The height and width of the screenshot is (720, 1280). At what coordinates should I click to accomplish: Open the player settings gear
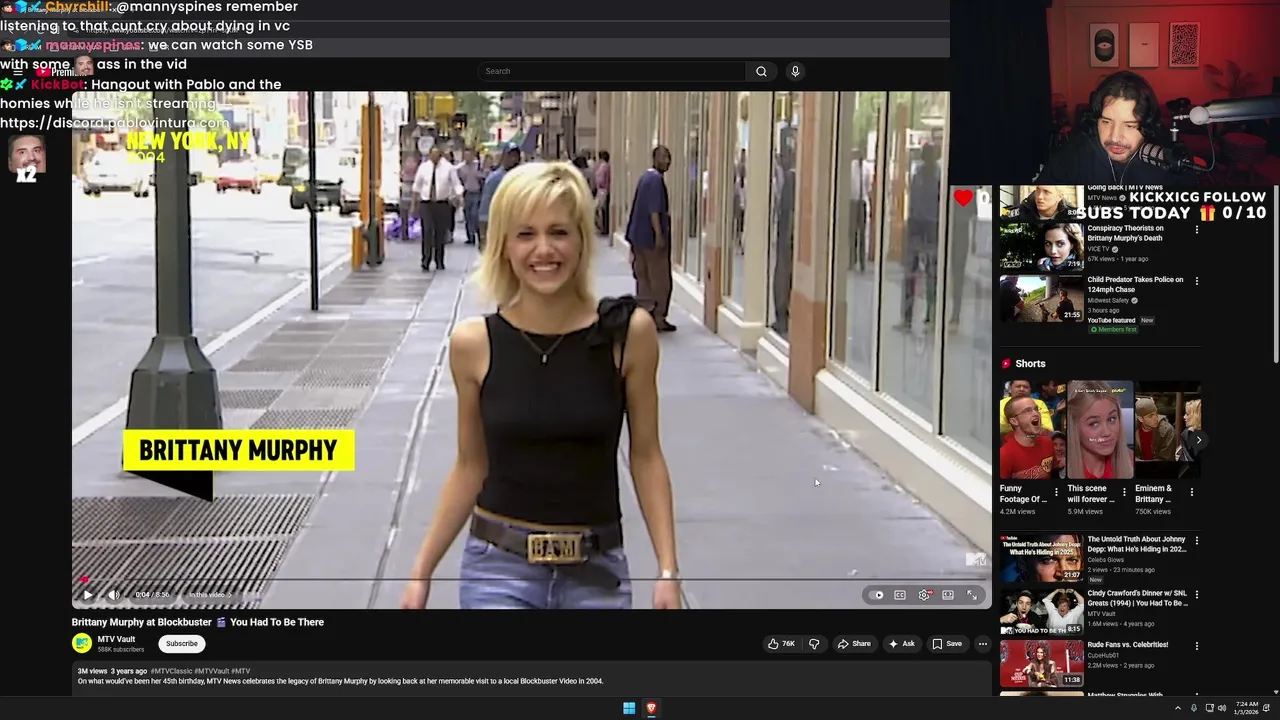click(924, 595)
